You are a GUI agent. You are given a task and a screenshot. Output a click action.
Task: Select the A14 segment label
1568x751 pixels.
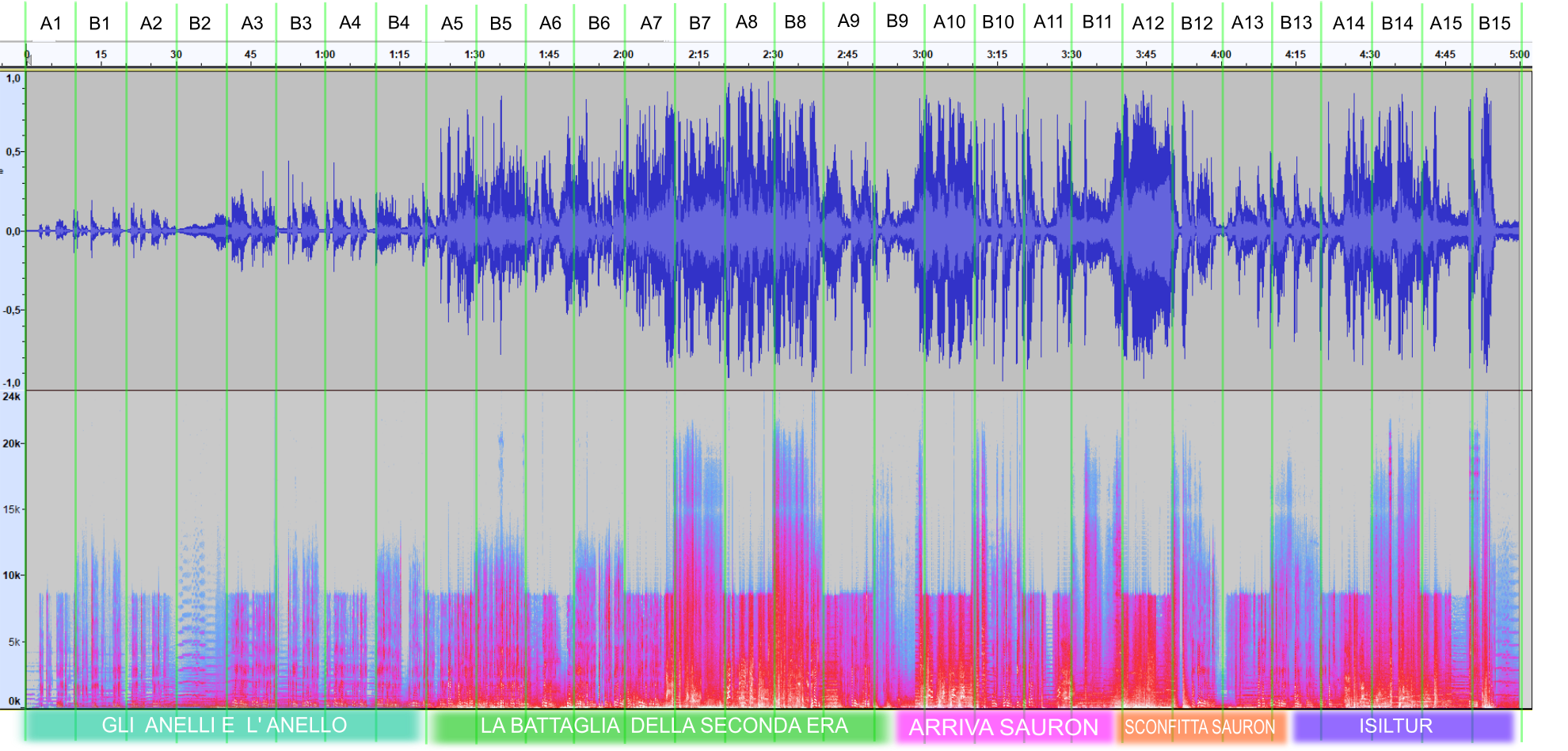click(1349, 24)
